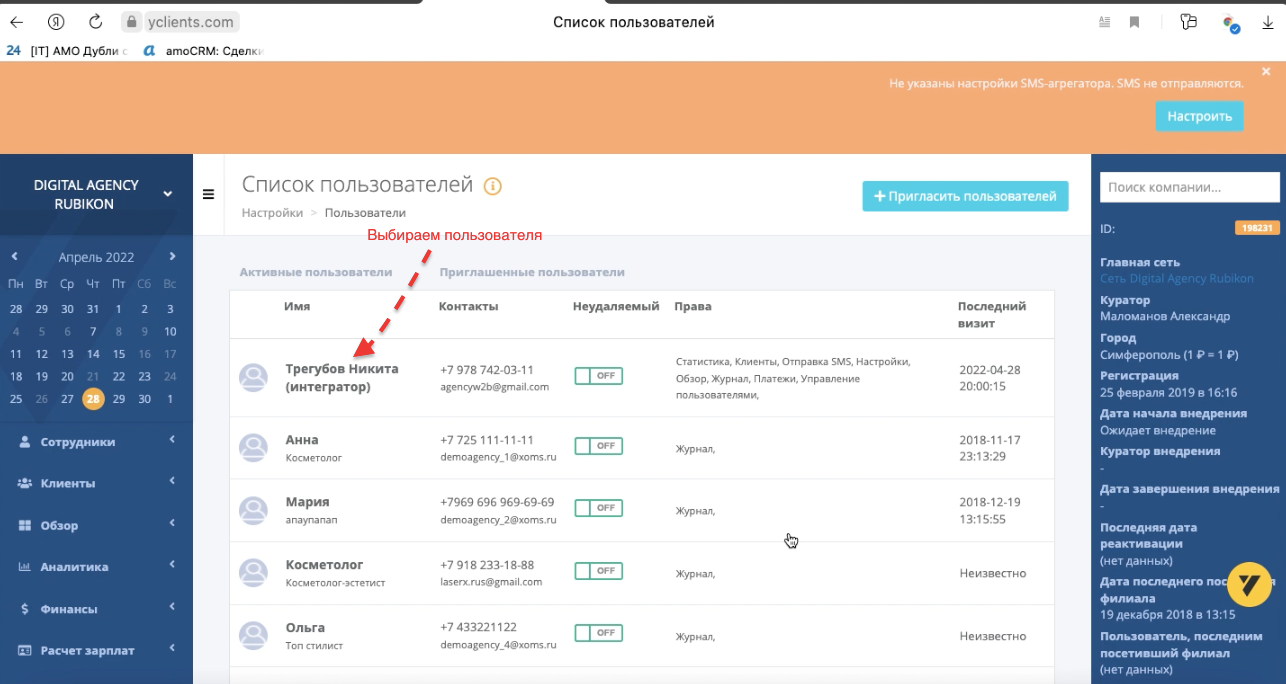Click the Поиск компании search field
The height and width of the screenshot is (684, 1286).
[1189, 187]
